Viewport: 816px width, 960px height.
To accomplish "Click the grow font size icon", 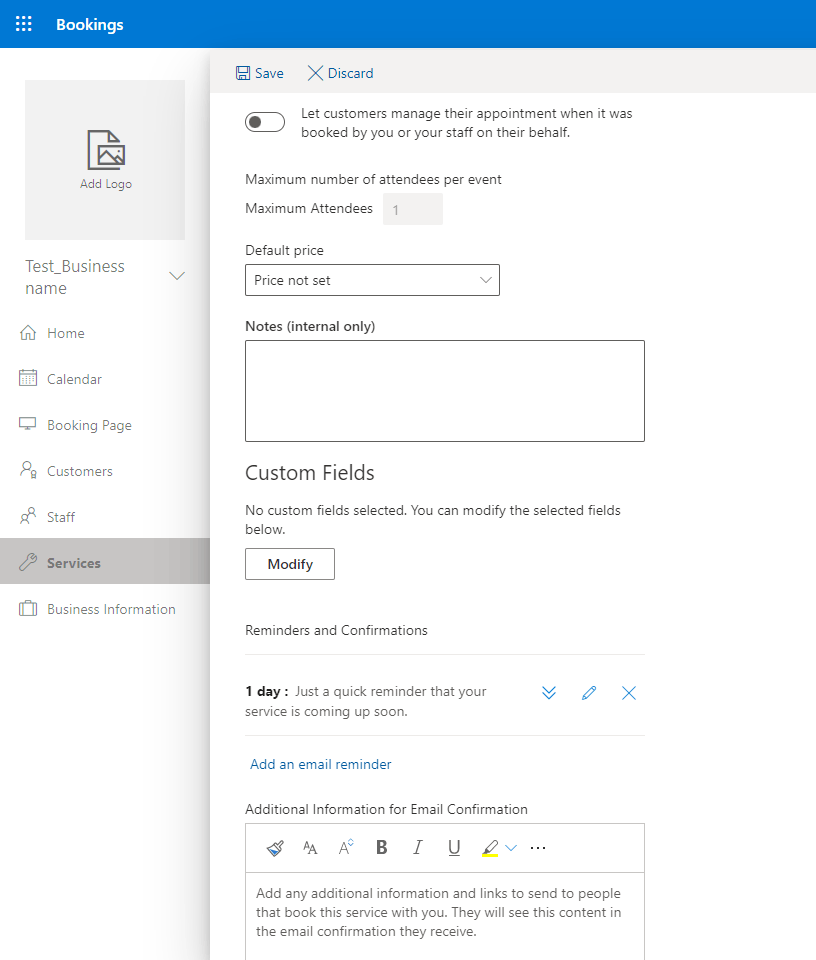I will (346, 847).
